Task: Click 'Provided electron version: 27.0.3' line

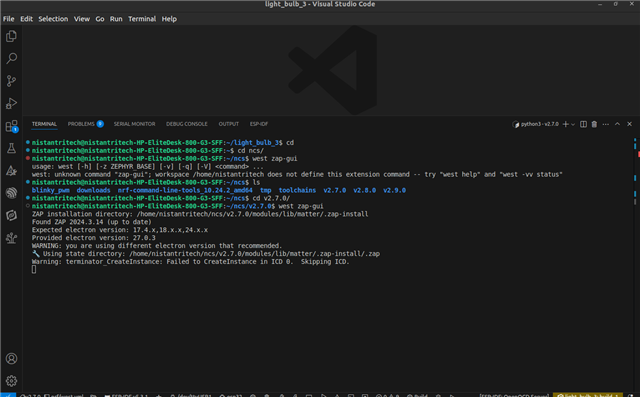Action: pyautogui.click(x=93, y=237)
